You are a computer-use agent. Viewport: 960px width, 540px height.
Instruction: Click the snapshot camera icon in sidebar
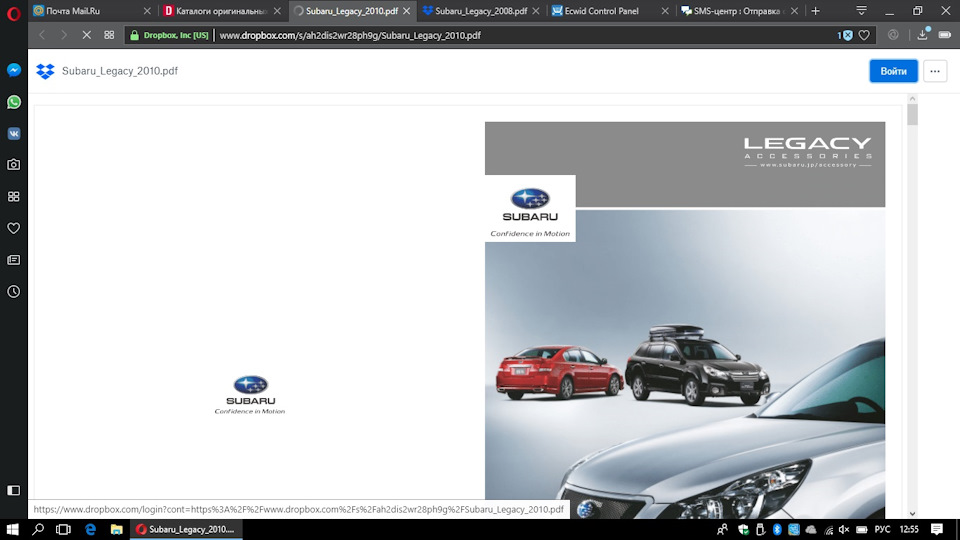tap(13, 165)
